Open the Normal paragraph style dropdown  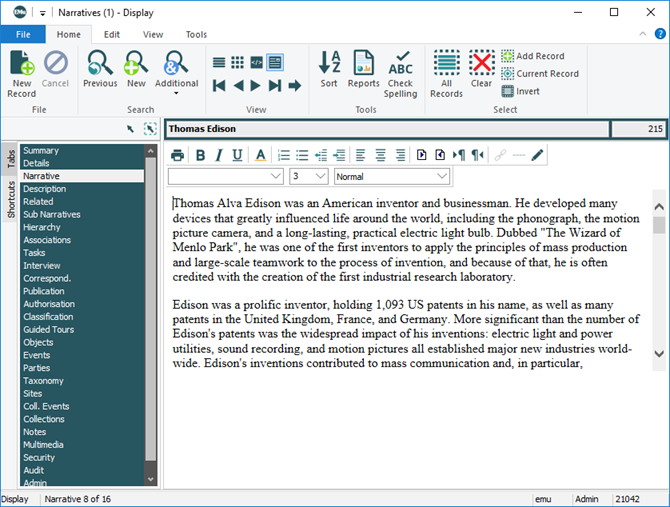coord(442,176)
